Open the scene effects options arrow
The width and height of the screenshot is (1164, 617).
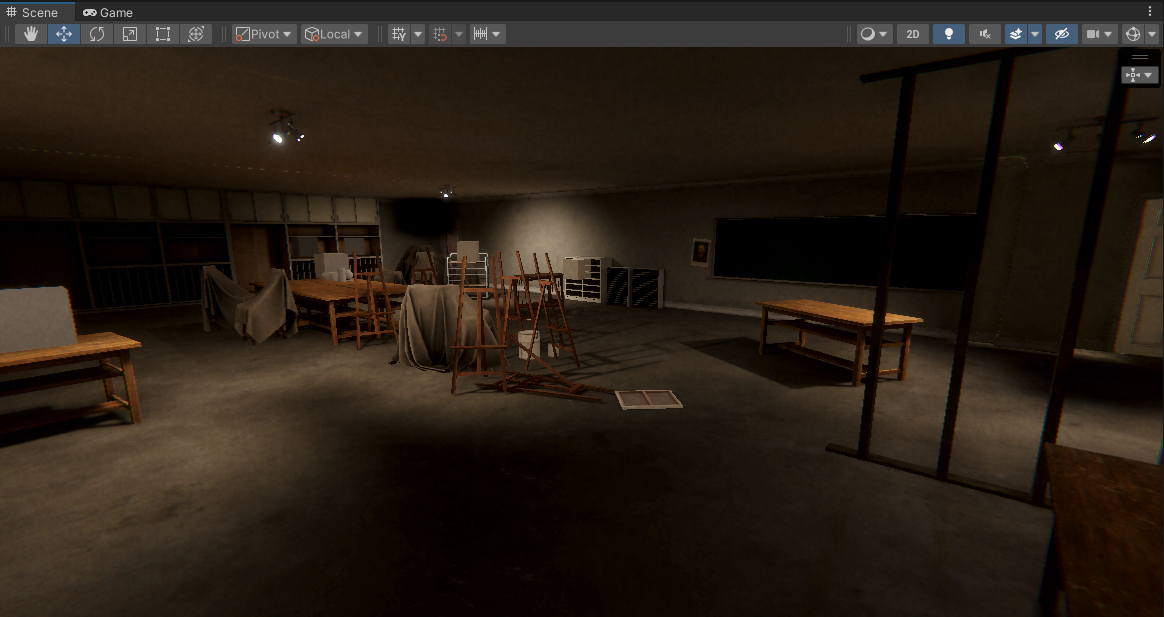[1035, 34]
